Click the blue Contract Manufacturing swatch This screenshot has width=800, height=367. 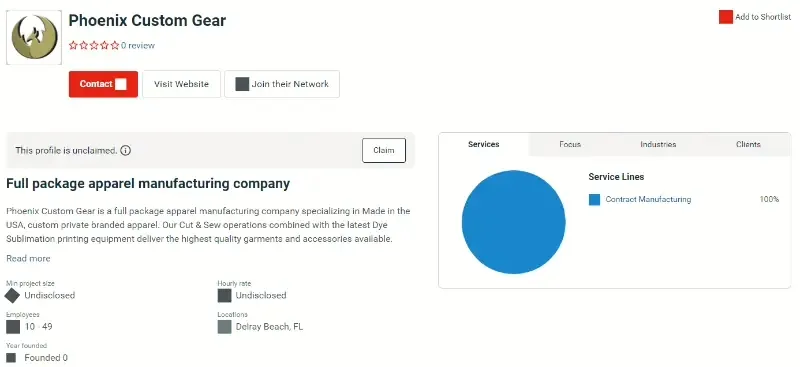(x=594, y=200)
